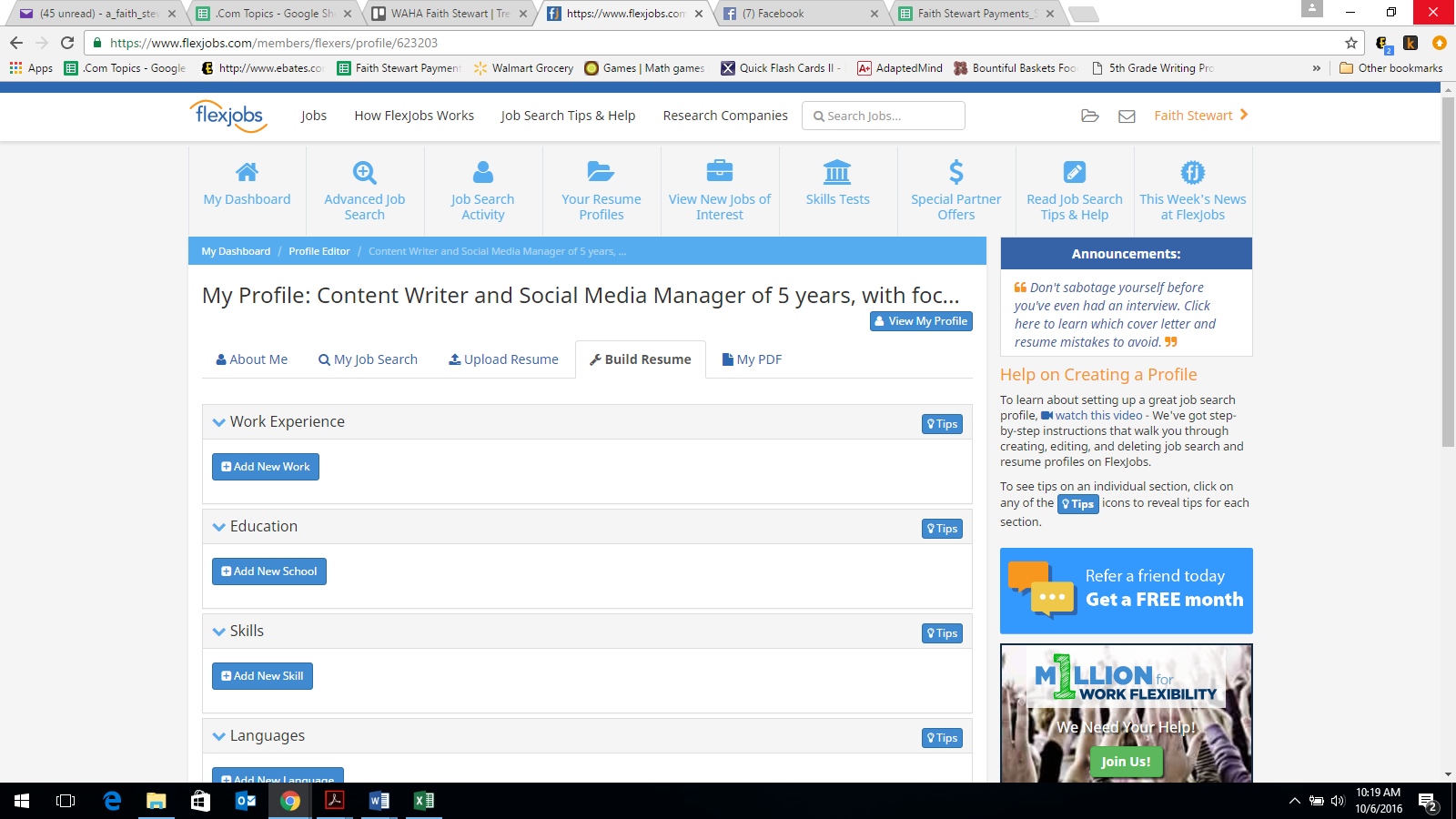Open the Quick Flash Cards II bookmark
Screen dimensions: 1456x819
click(780, 68)
